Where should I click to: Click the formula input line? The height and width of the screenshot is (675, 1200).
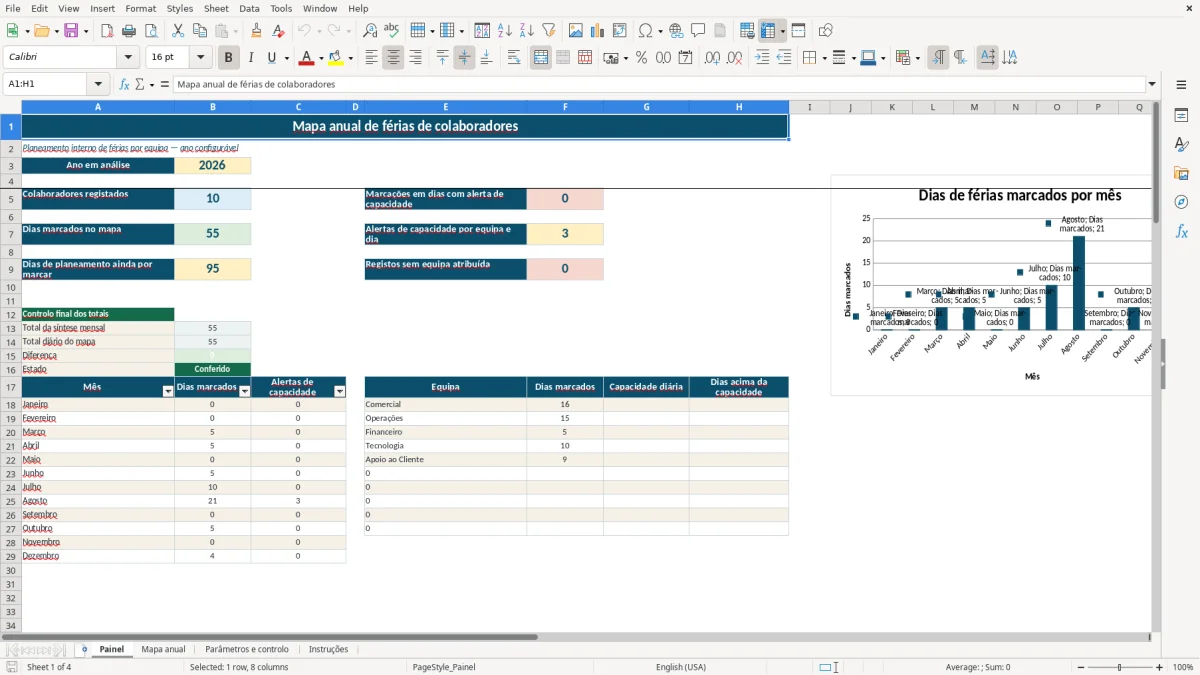(x=659, y=84)
